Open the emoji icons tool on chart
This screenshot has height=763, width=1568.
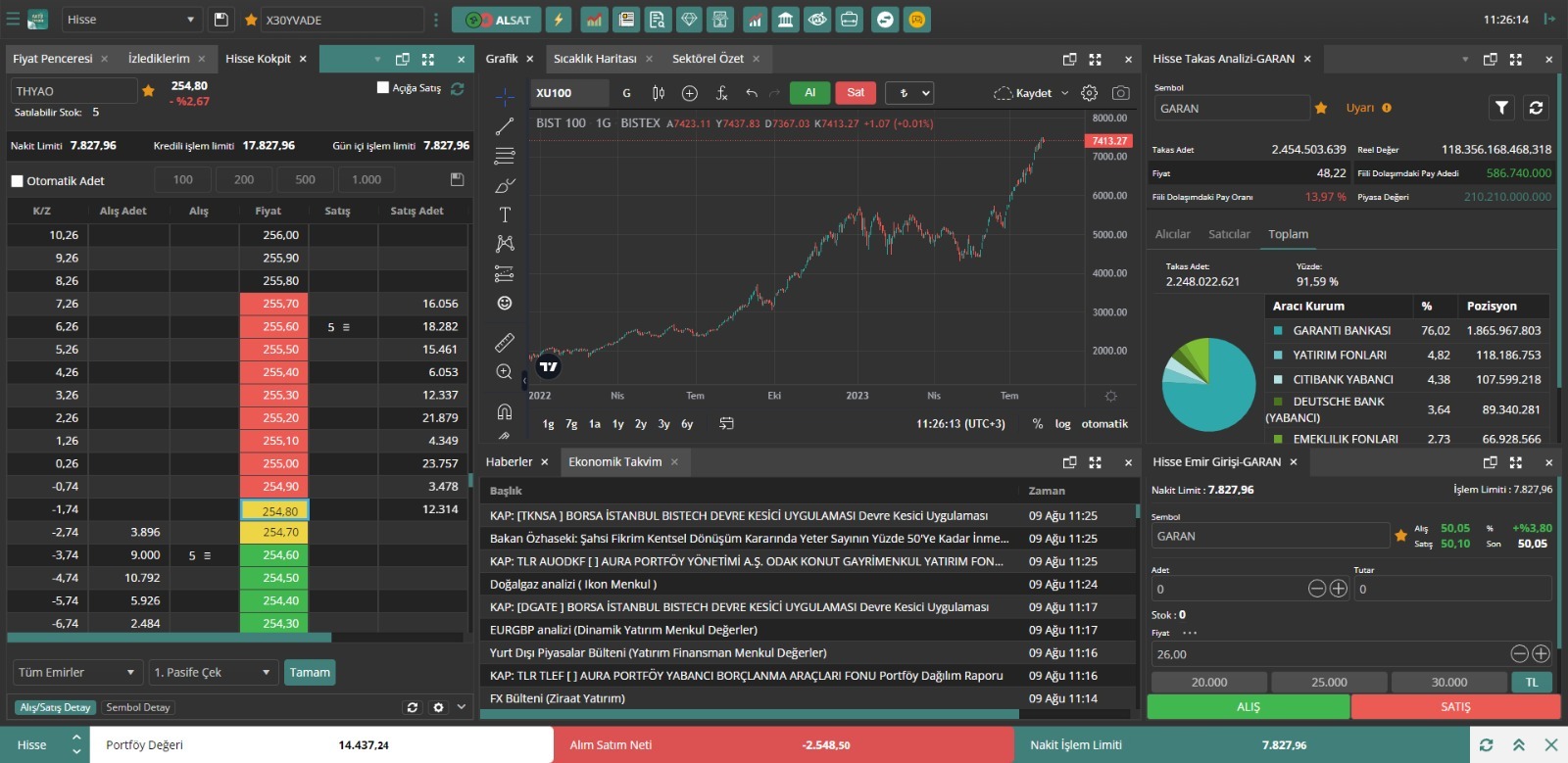coord(505,303)
